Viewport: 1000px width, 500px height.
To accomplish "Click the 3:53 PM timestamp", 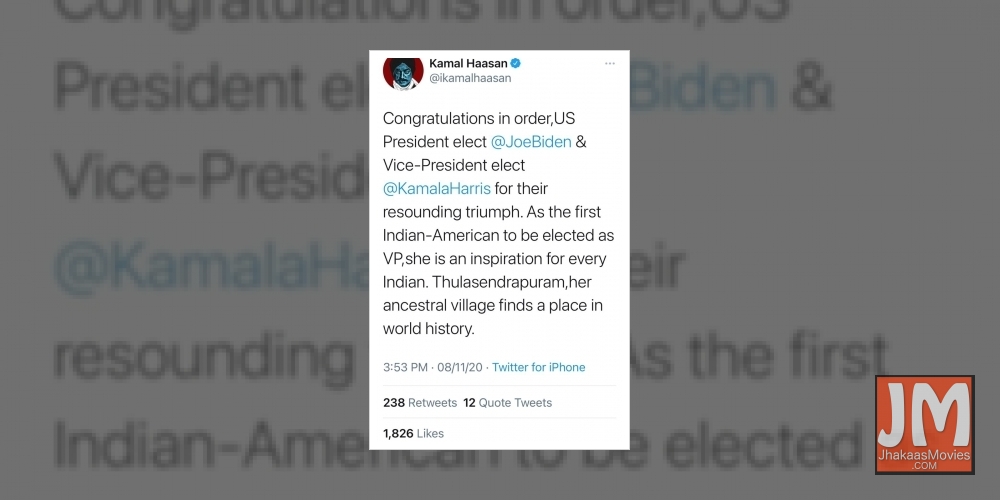I will [x=405, y=367].
